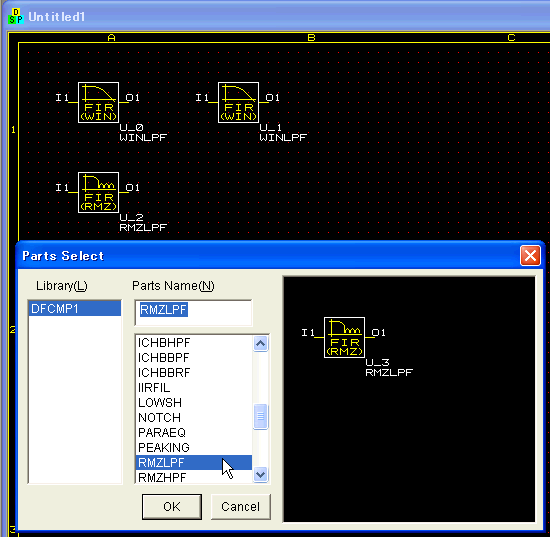Image resolution: width=550 pixels, height=537 pixels.
Task: Confirm part selection with OK
Action: 172,506
